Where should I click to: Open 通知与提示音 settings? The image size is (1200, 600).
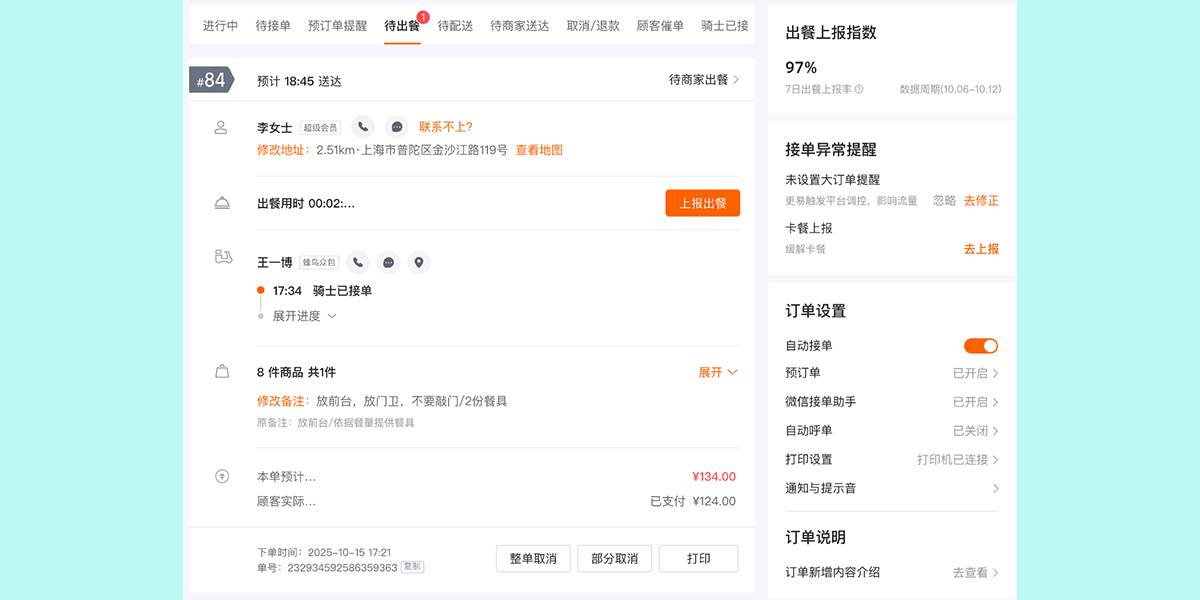(x=892, y=489)
